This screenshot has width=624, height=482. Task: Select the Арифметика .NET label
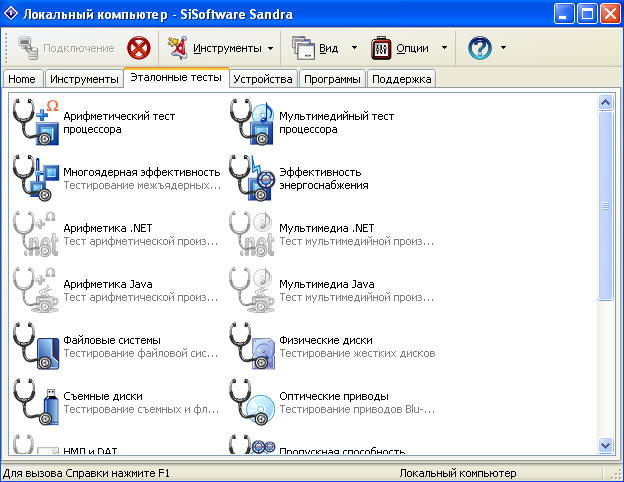coord(108,228)
